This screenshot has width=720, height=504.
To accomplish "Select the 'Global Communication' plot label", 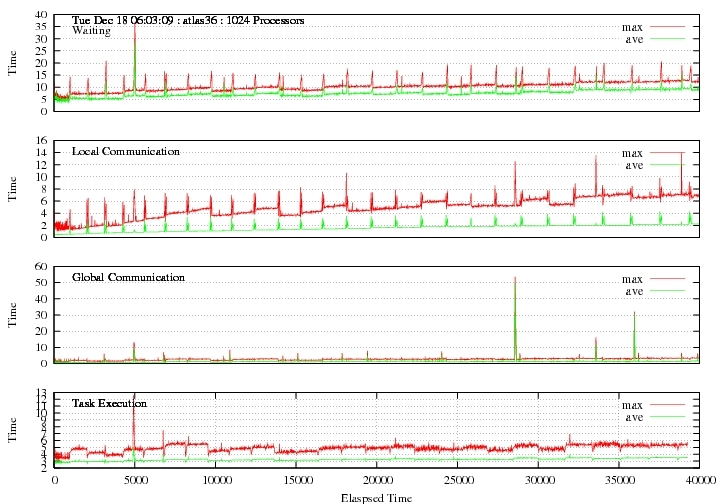I will [x=128, y=277].
